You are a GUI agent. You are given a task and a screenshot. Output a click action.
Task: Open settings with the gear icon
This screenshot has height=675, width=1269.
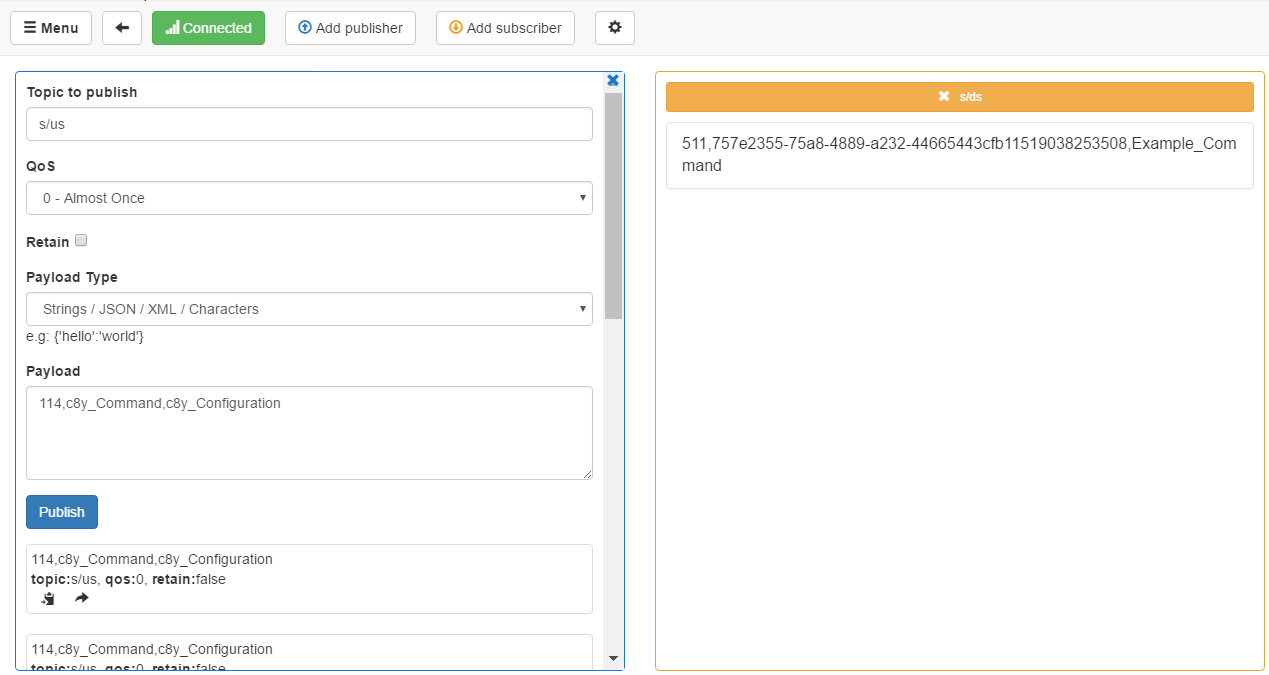pyautogui.click(x=614, y=28)
